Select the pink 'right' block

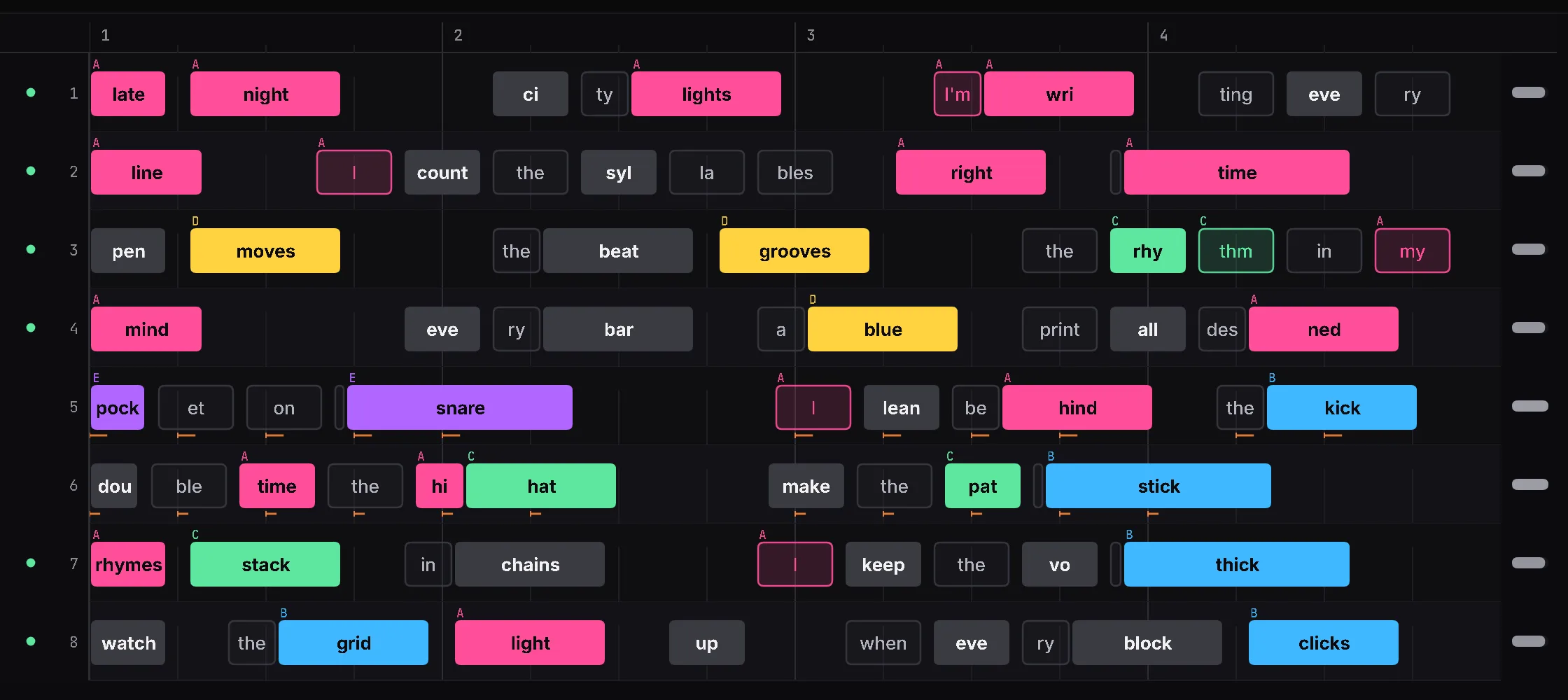pos(971,172)
